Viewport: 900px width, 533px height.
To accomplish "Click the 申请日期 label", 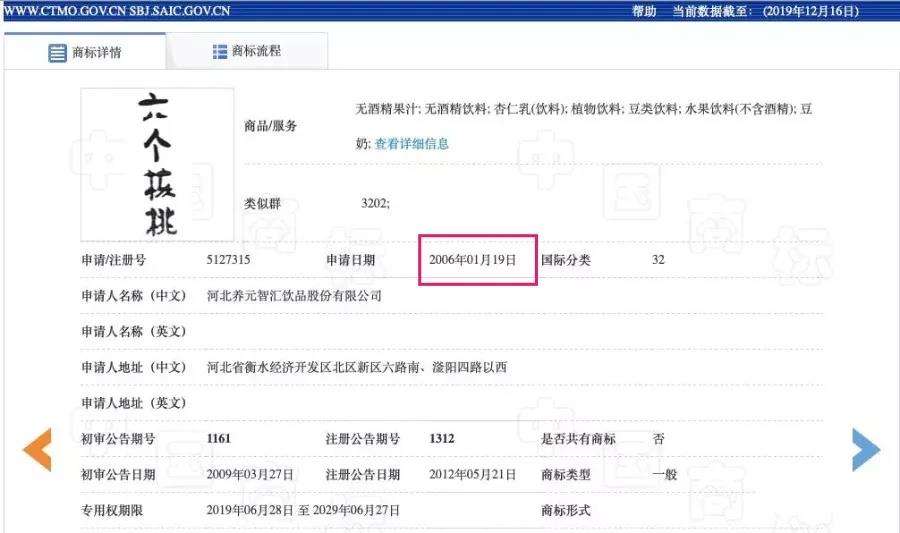I will [351, 260].
